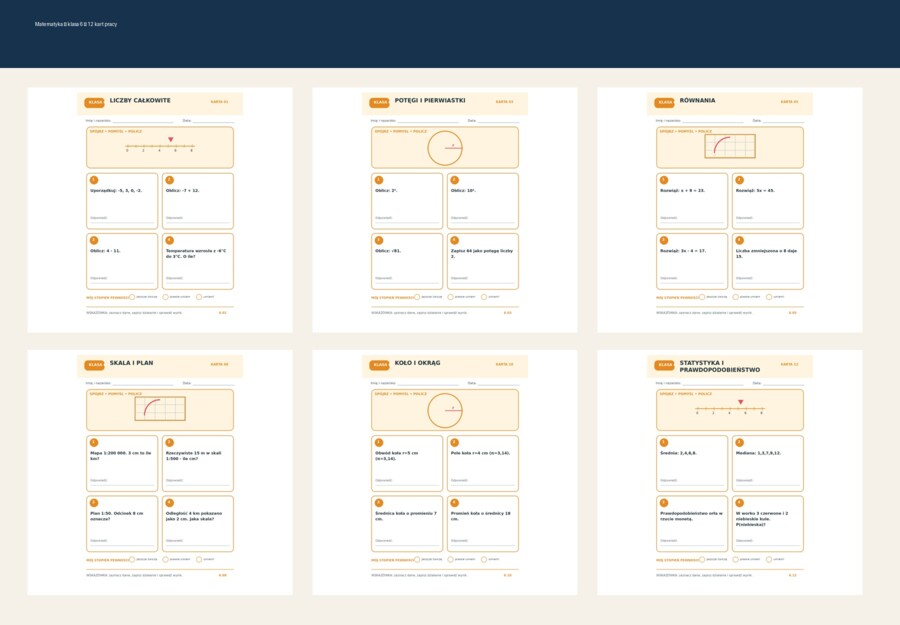Click the "POTĘGI I PIERWIASTKI" card title
Image resolution: width=900 pixels, height=625 pixels.
(430, 100)
